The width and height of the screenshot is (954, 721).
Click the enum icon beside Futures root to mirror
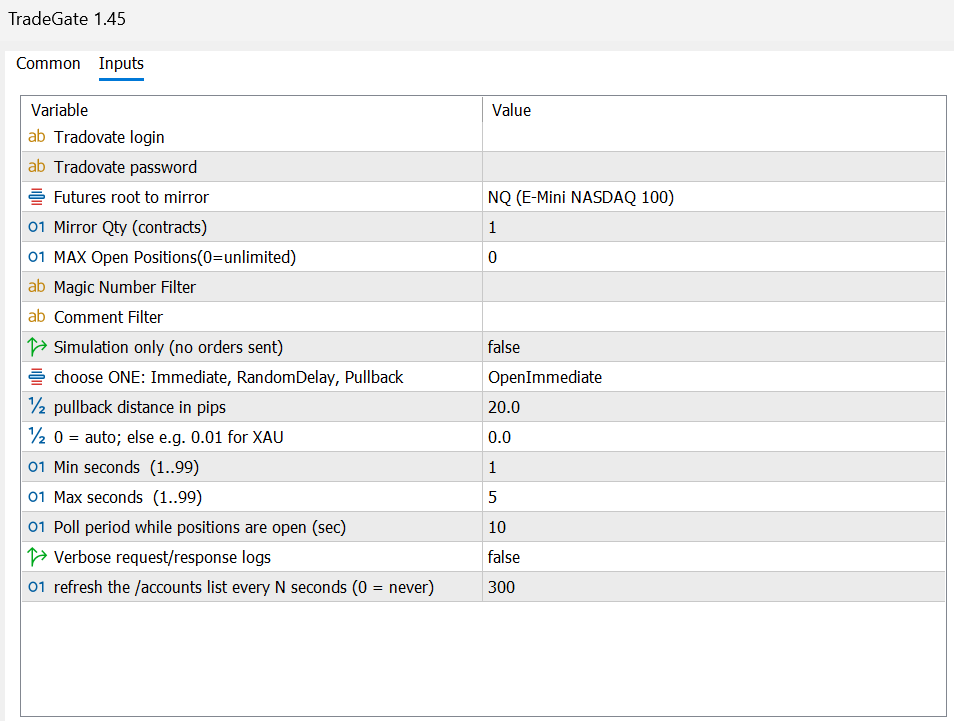(37, 197)
